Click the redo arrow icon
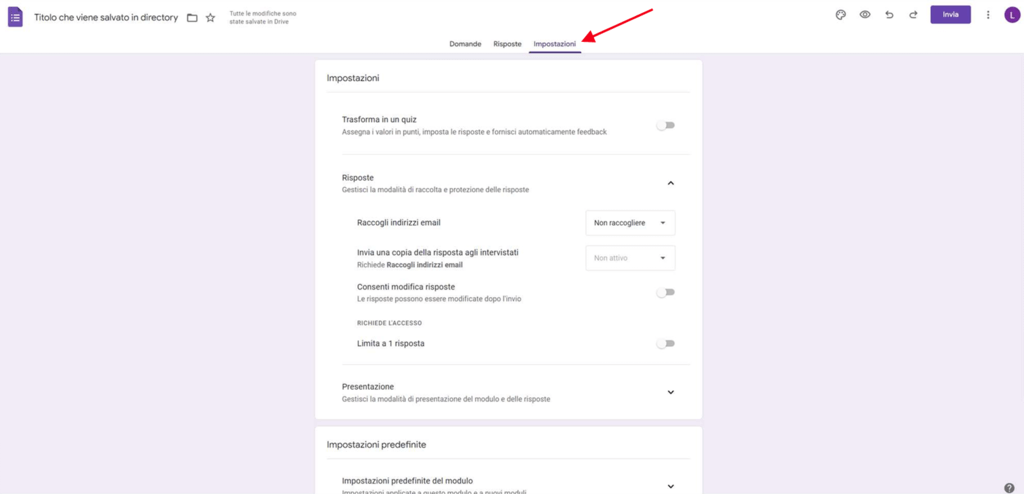This screenshot has width=1024, height=494. pyautogui.click(x=913, y=15)
